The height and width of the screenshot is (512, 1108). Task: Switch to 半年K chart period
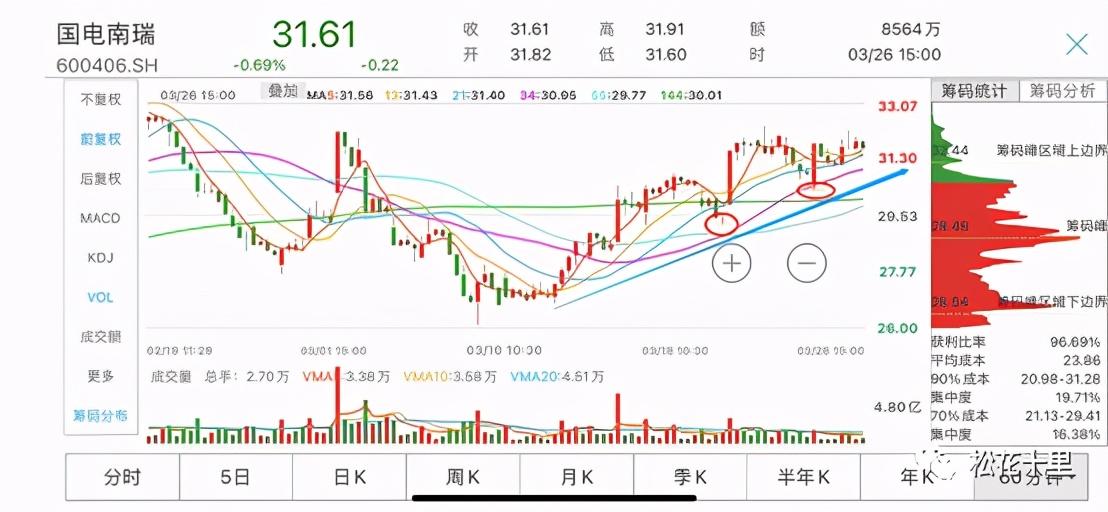click(803, 477)
